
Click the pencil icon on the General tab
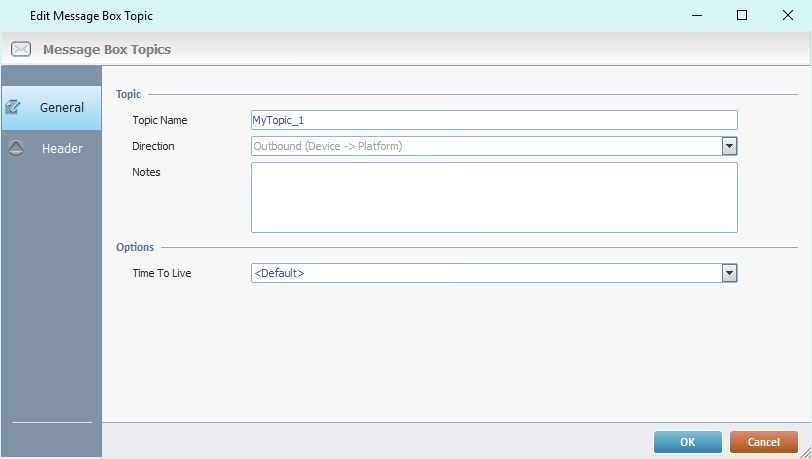14,107
